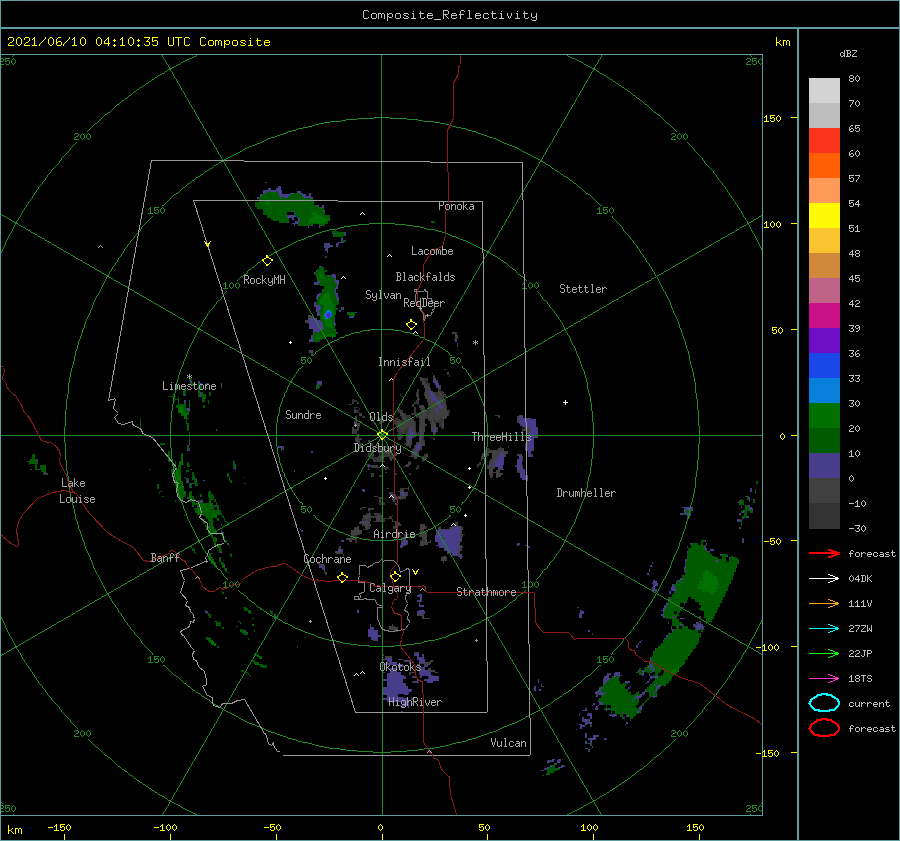Click the Innisfail city label

(404, 362)
